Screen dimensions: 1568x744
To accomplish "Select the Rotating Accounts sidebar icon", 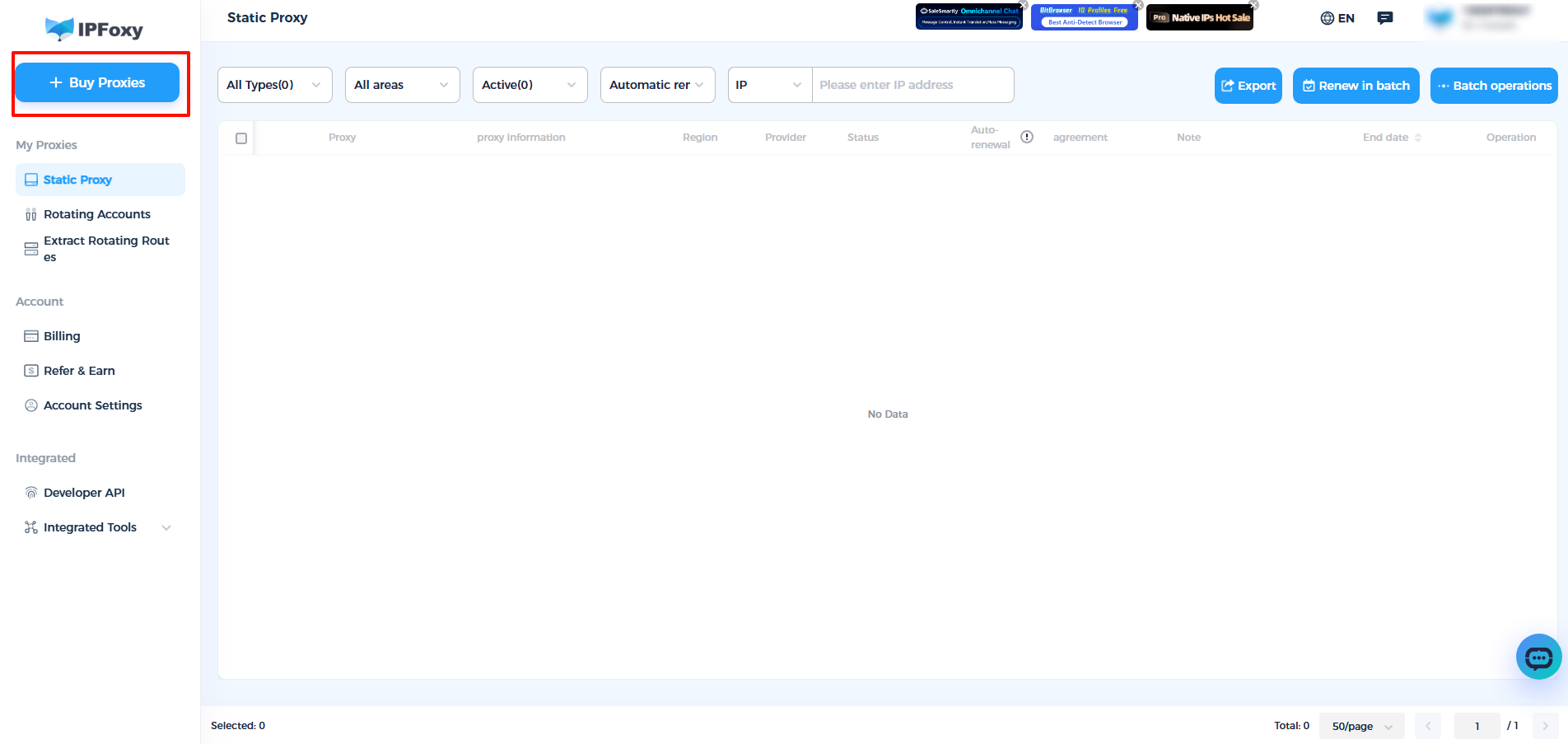I will point(30,213).
